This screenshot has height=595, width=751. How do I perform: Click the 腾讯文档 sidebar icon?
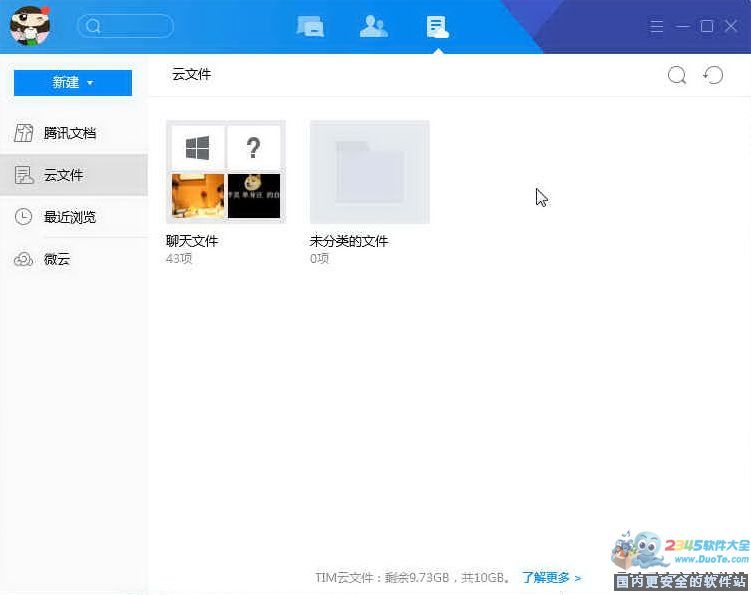point(23,133)
